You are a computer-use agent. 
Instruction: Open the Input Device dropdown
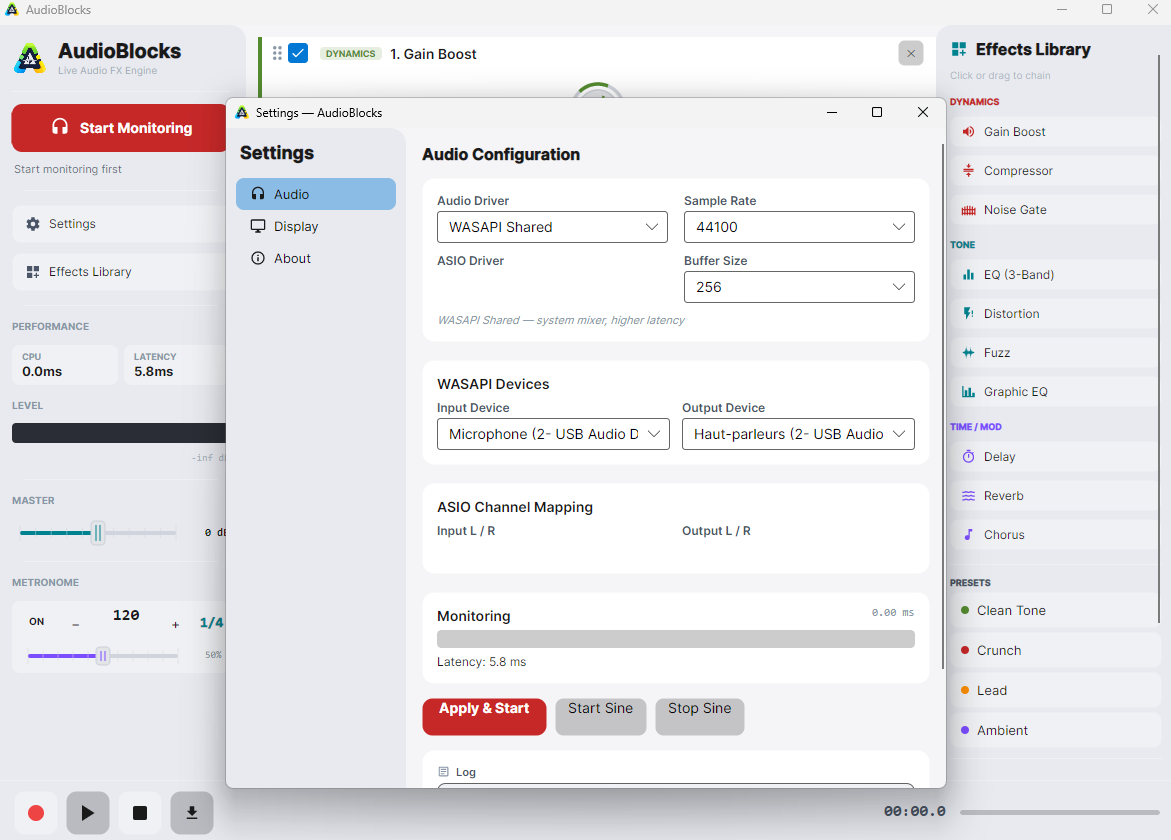(x=553, y=434)
